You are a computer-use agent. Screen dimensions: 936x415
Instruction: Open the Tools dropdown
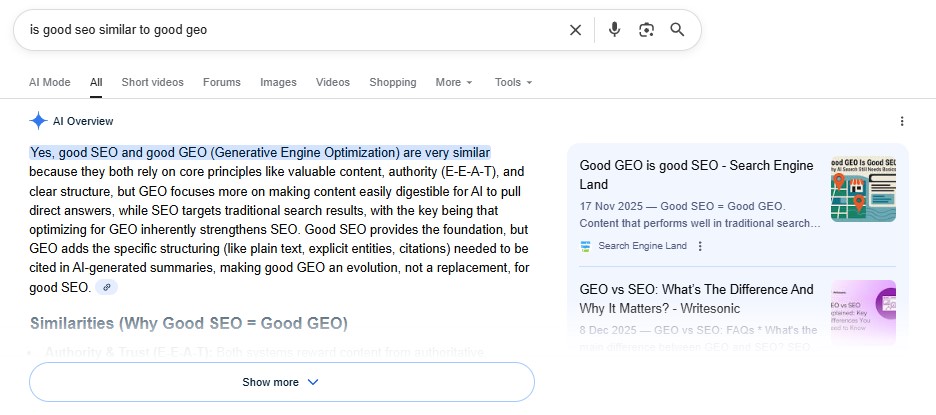[513, 82]
